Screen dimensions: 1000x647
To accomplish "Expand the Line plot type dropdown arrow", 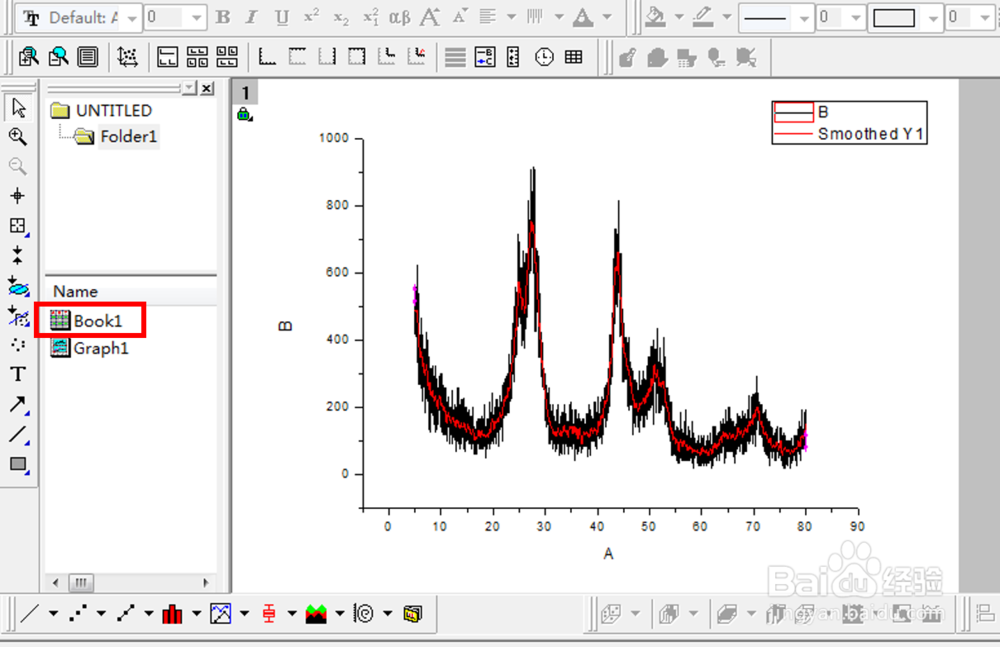I will [54, 614].
